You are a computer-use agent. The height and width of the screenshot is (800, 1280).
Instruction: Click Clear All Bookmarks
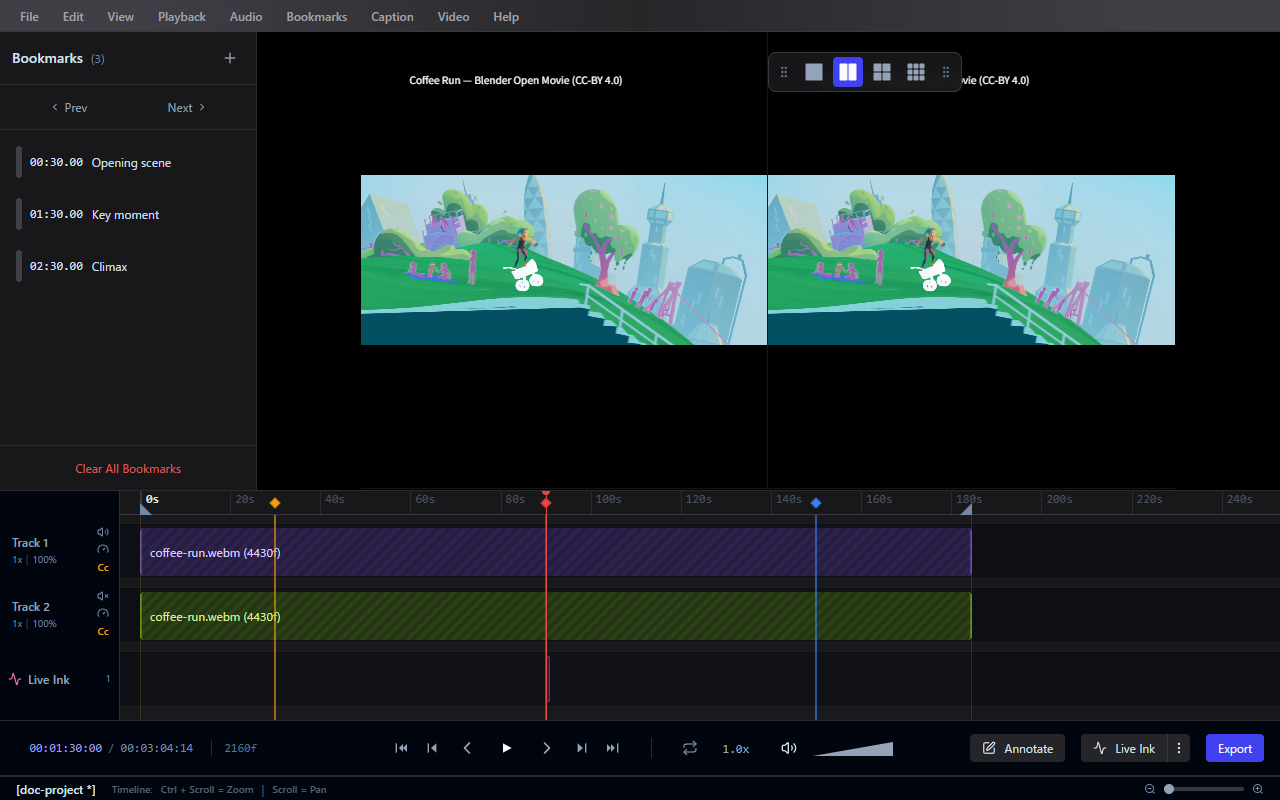click(x=128, y=468)
